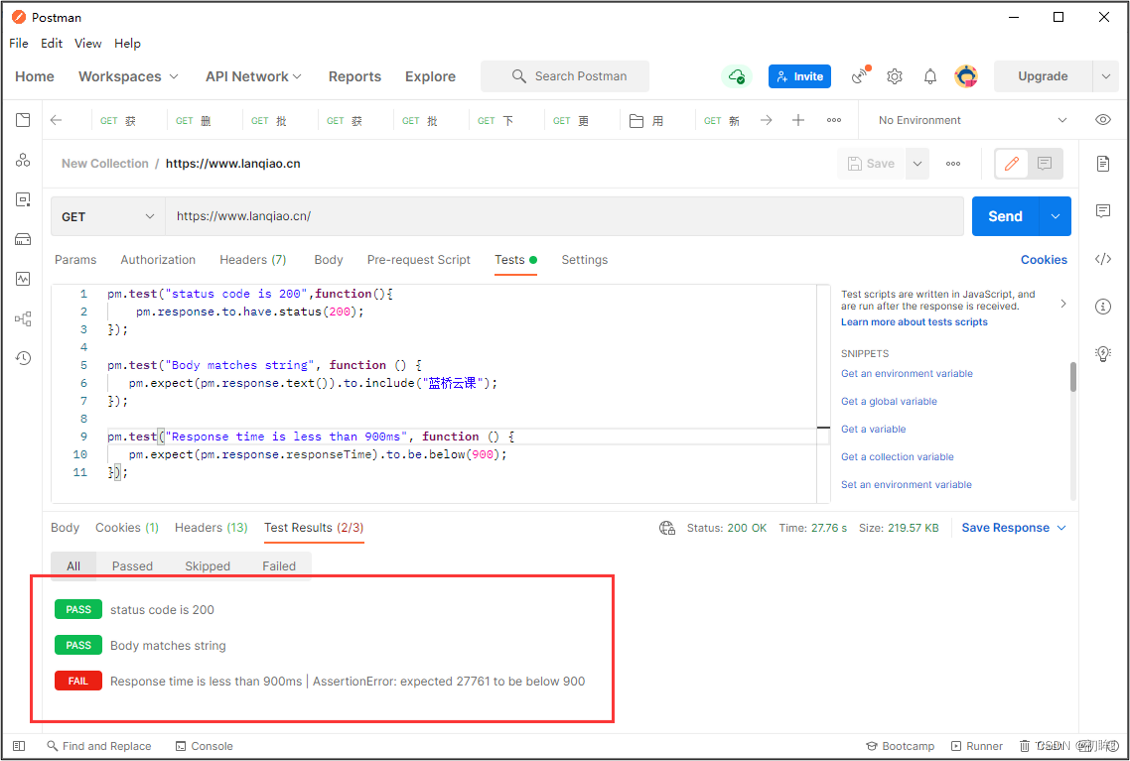
Task: Filter test results by Passed
Action: point(132,566)
